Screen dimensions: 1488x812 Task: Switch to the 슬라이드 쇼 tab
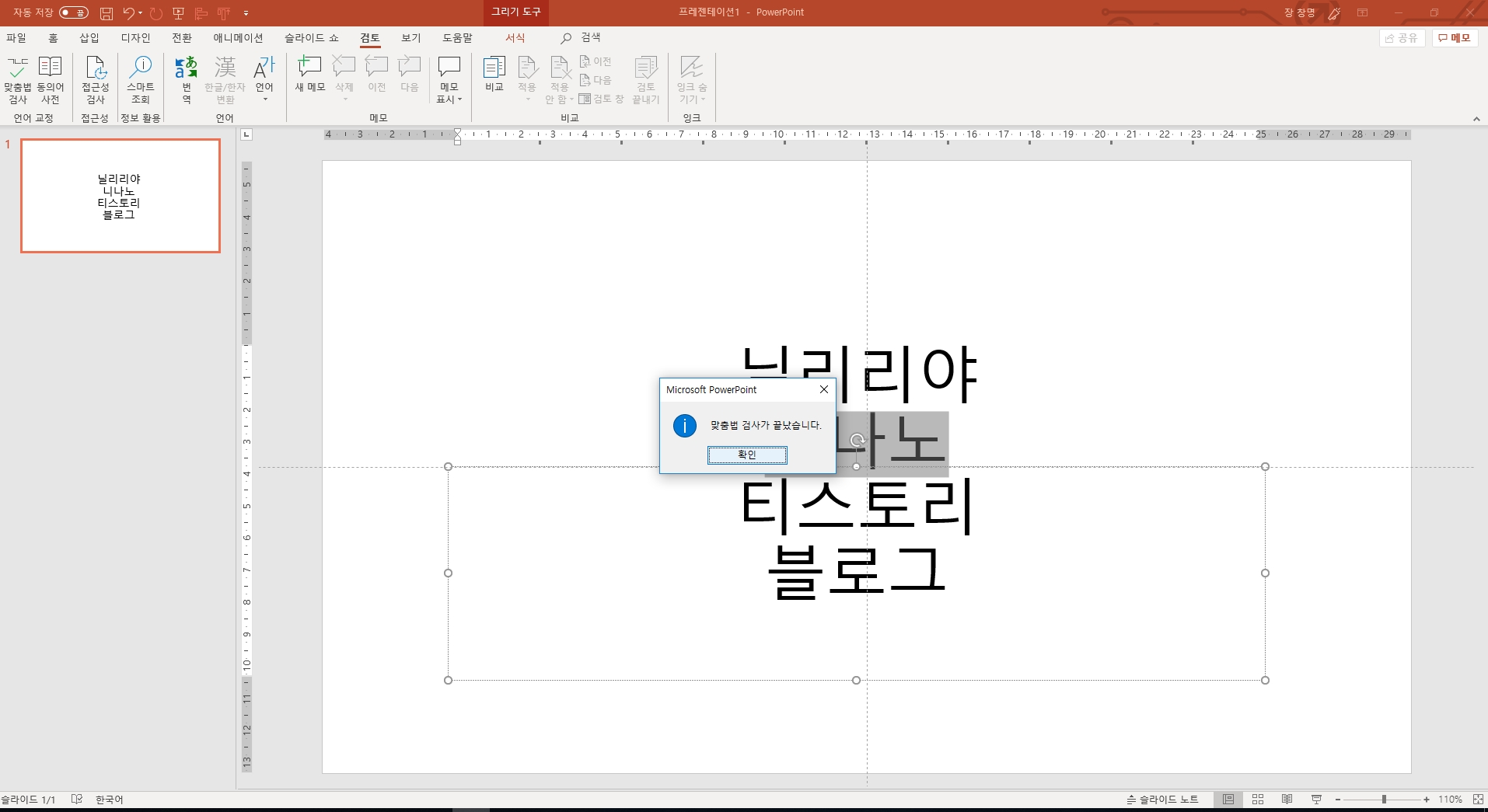point(312,37)
